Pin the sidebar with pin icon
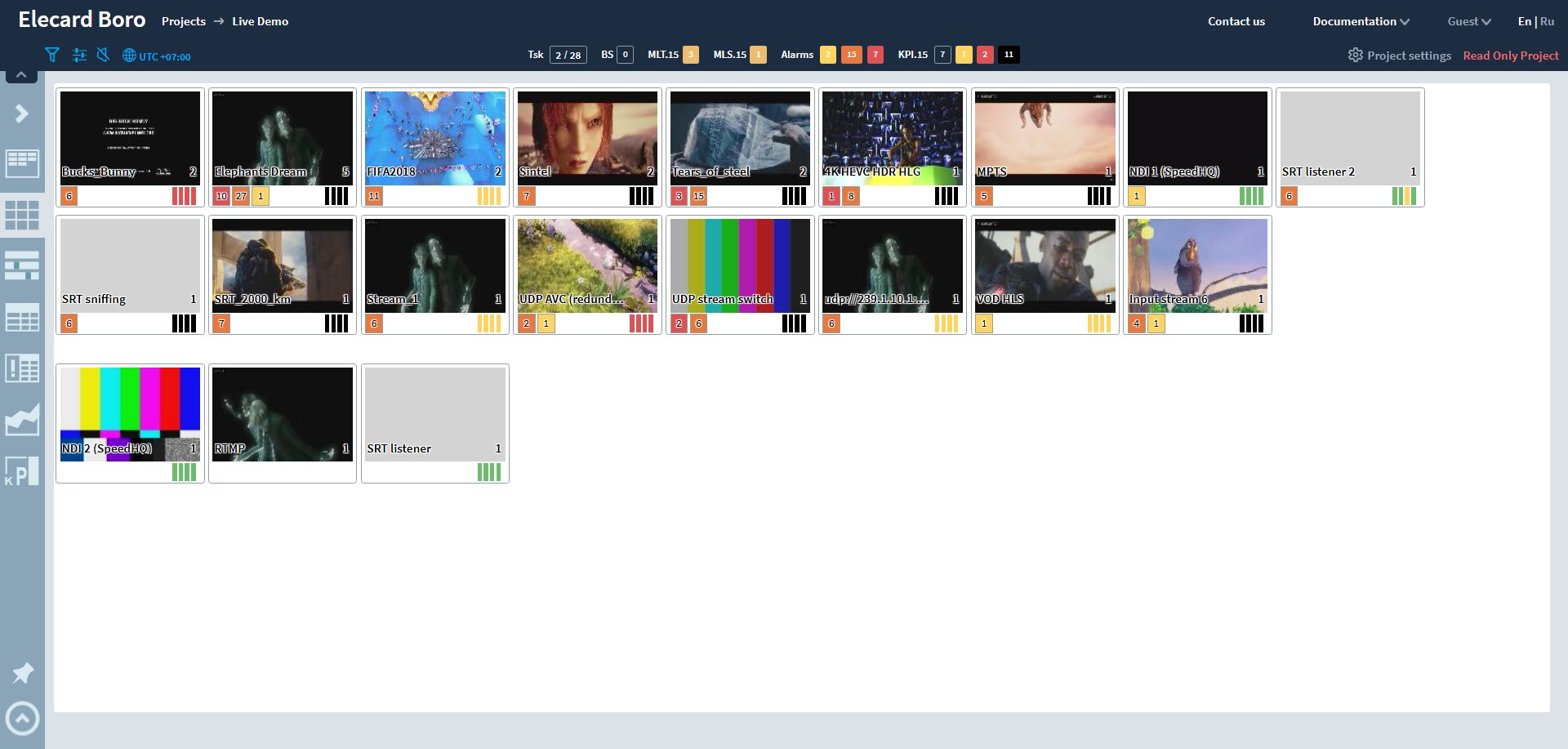Viewport: 1568px width, 749px height. pos(22,673)
